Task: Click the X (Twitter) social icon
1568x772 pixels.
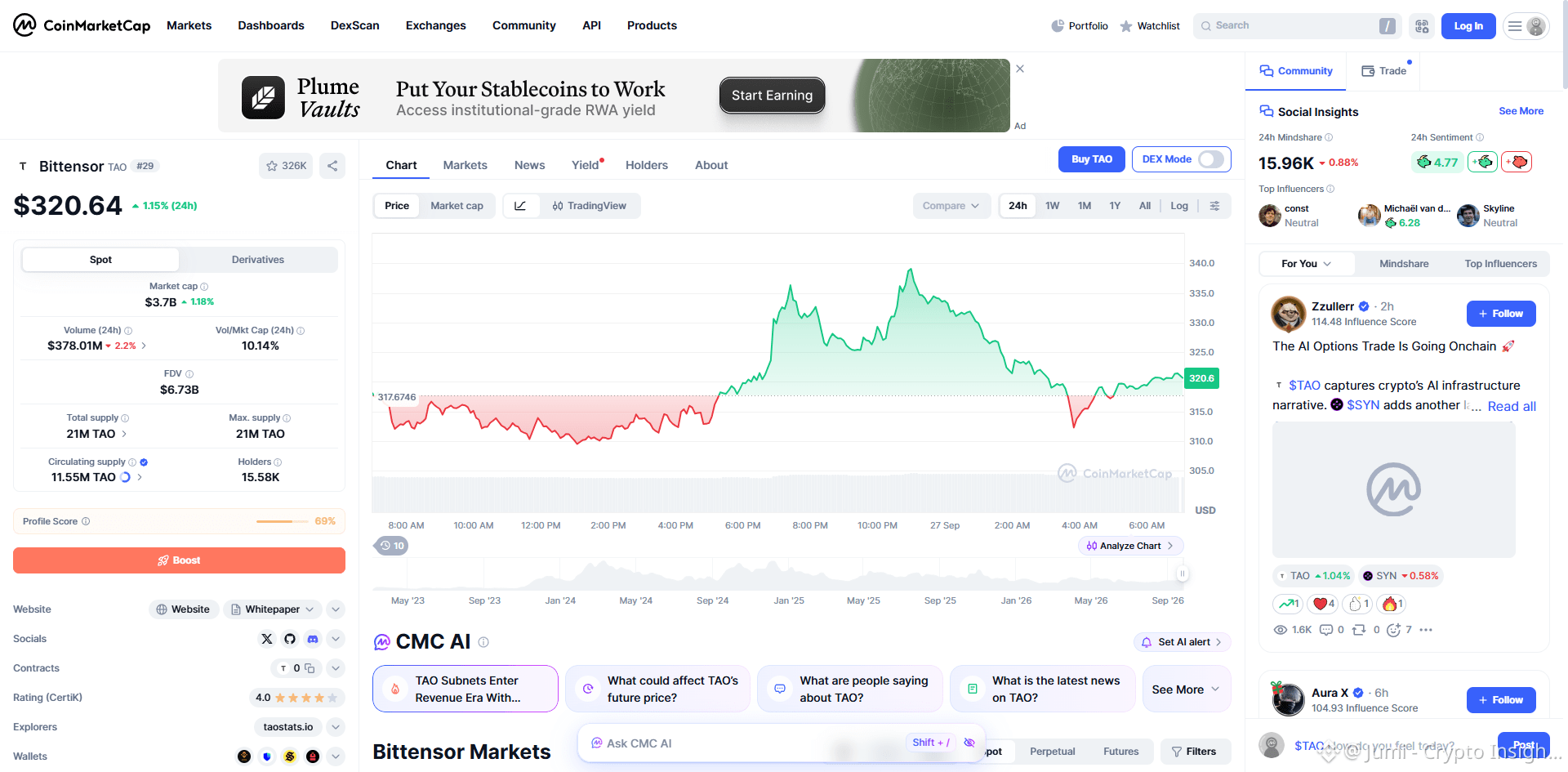Action: click(267, 639)
